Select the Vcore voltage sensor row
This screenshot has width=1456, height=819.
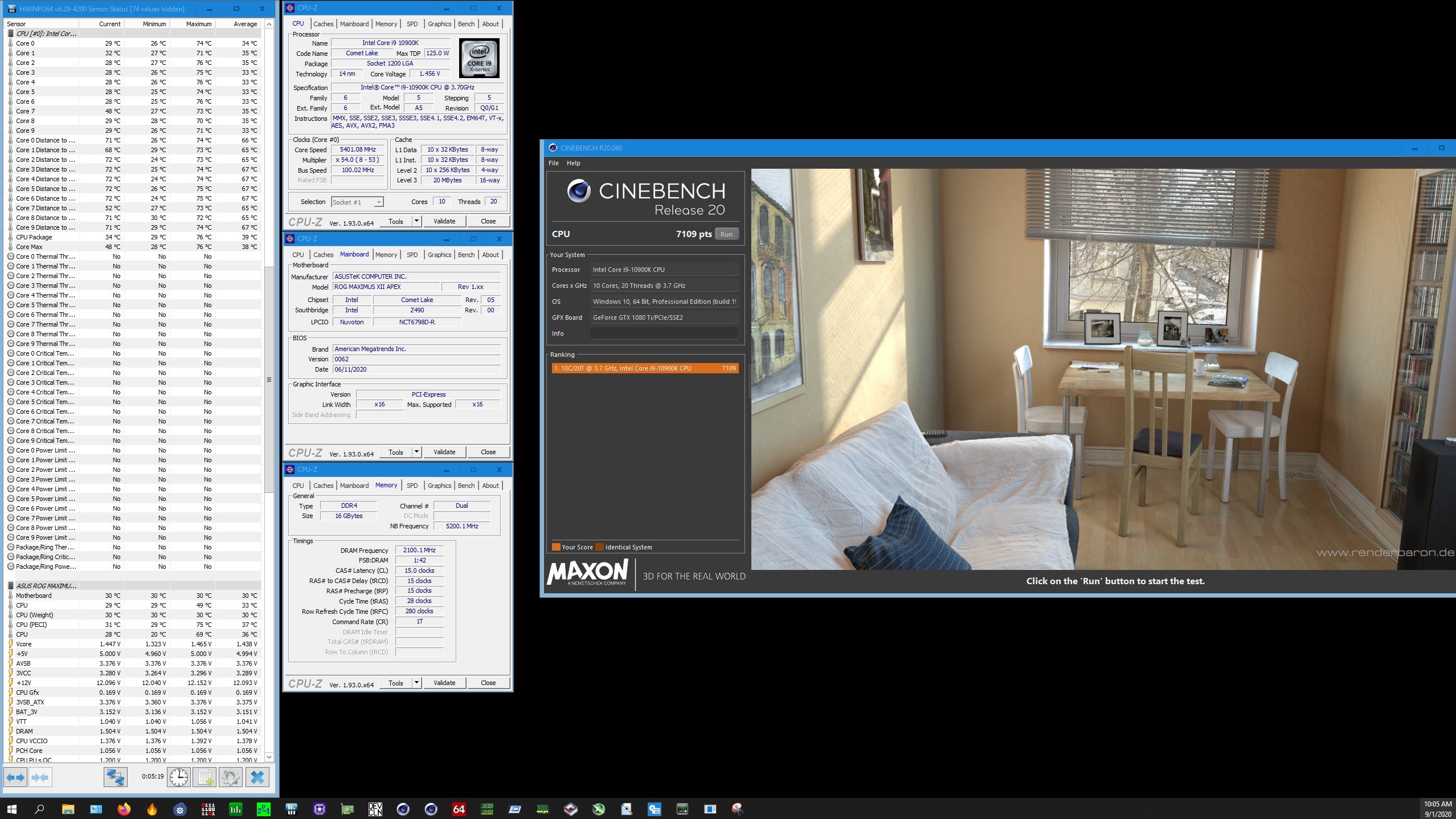[x=133, y=644]
